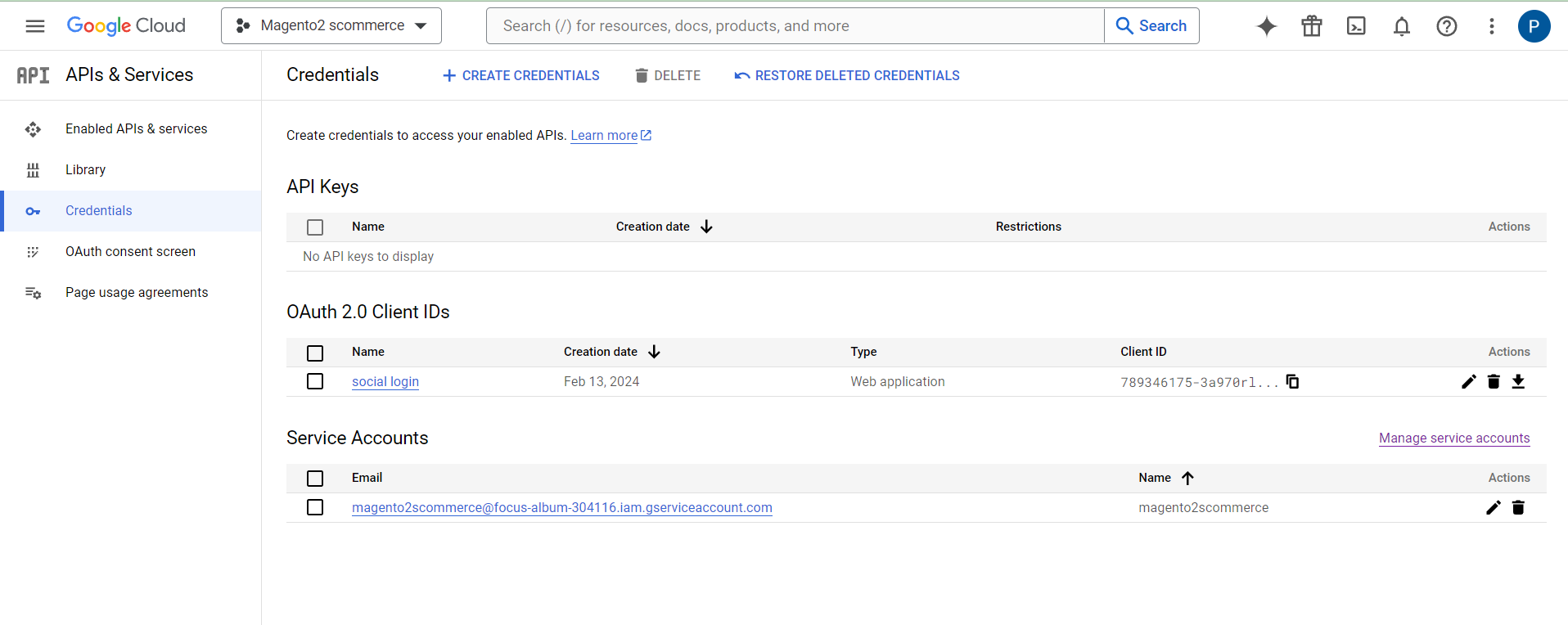The width and height of the screenshot is (1568, 625).
Task: Toggle select-all checkbox in API Keys table
Action: 315,227
